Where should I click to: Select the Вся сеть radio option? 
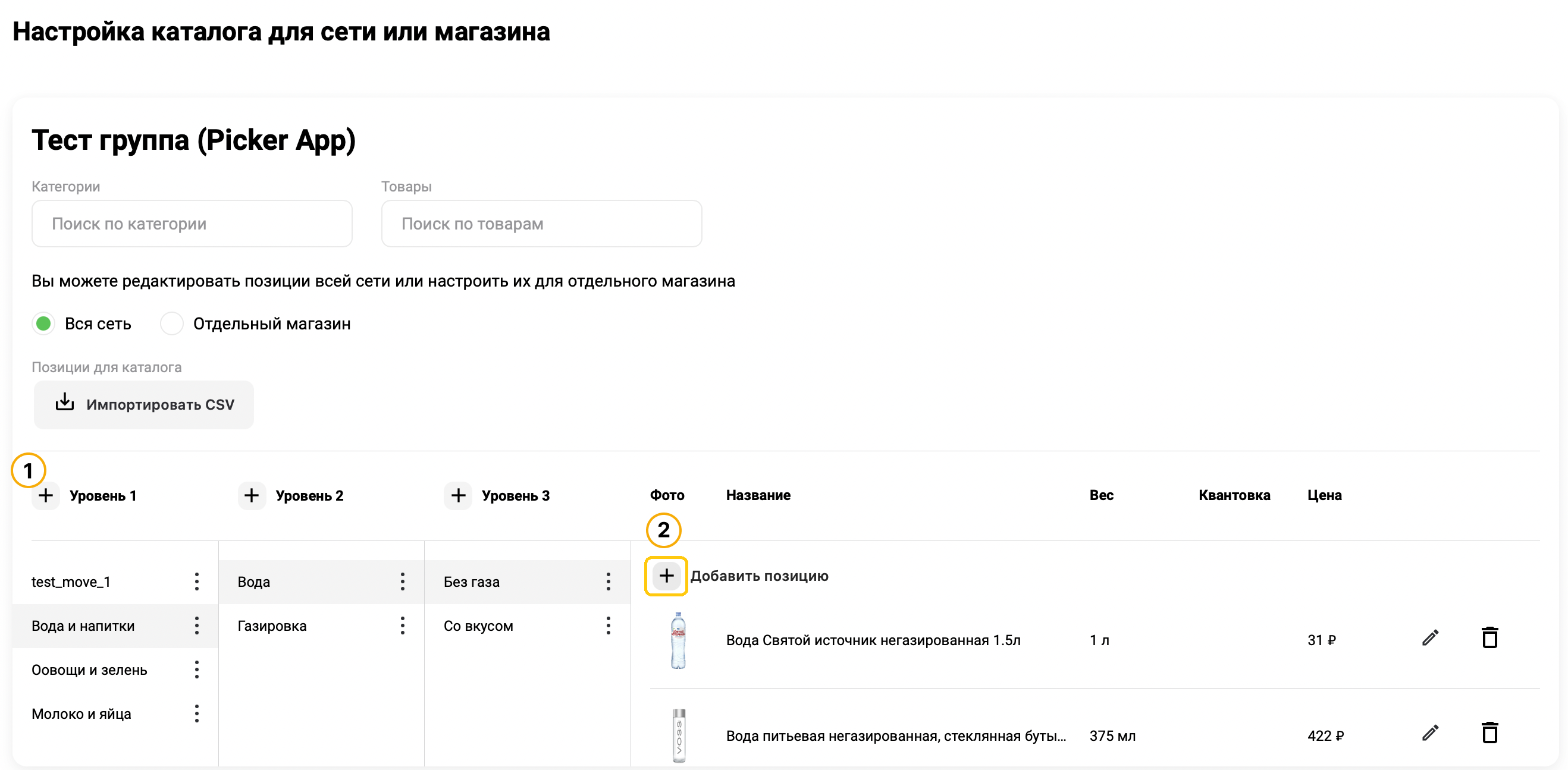tap(43, 323)
